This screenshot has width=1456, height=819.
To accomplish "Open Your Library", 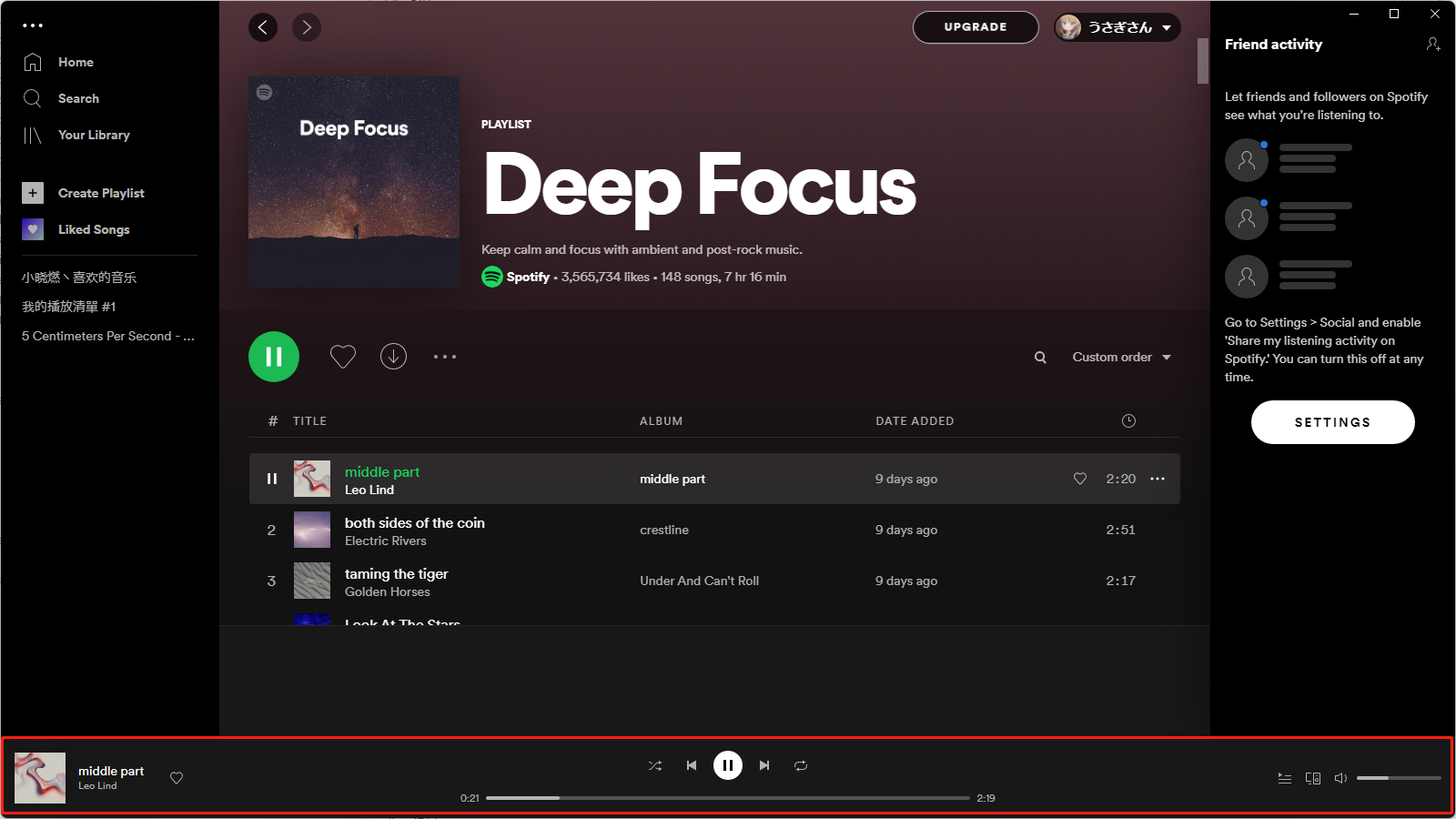I will pyautogui.click(x=76, y=135).
